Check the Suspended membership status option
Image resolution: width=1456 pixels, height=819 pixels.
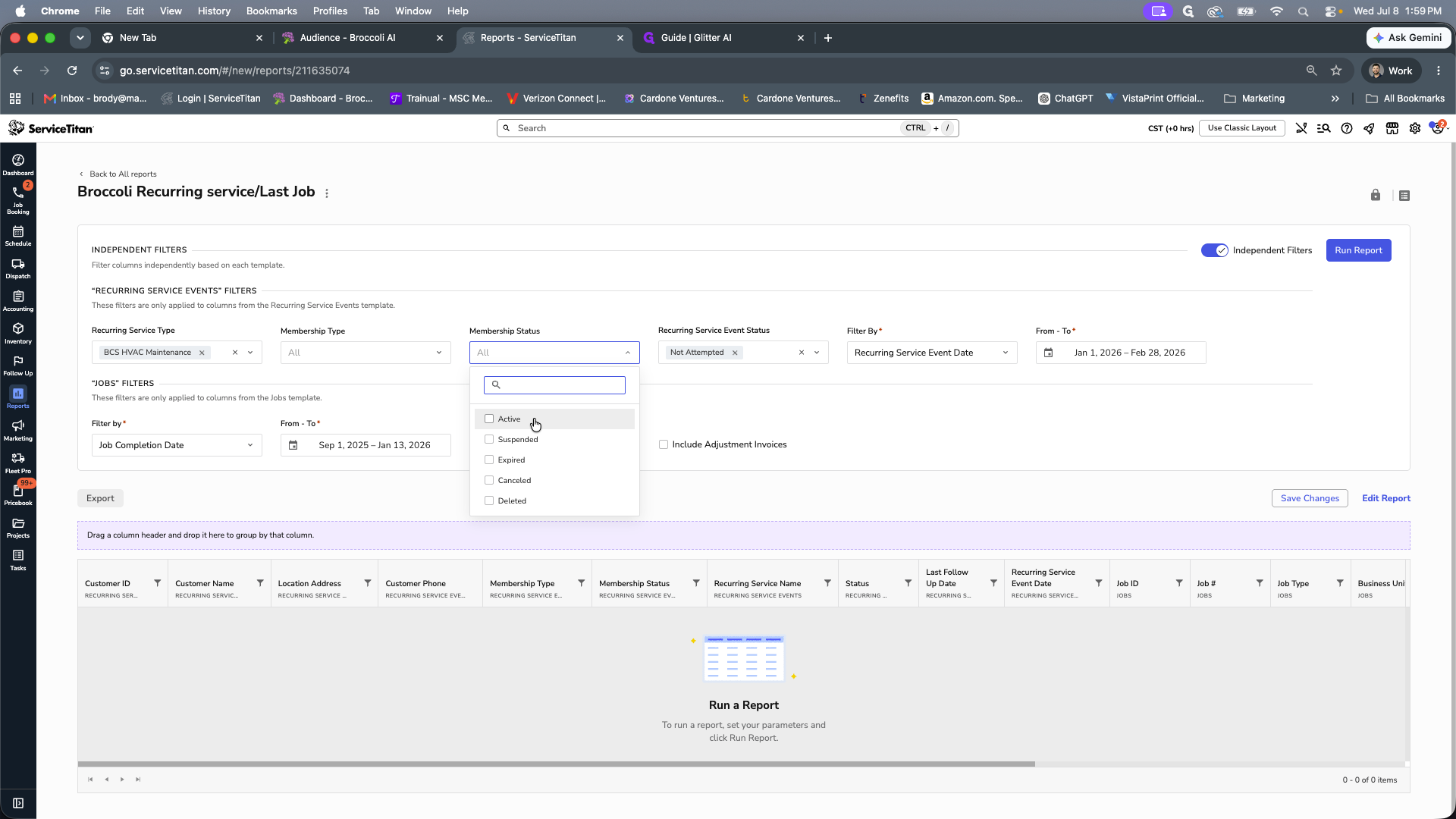pos(489,439)
